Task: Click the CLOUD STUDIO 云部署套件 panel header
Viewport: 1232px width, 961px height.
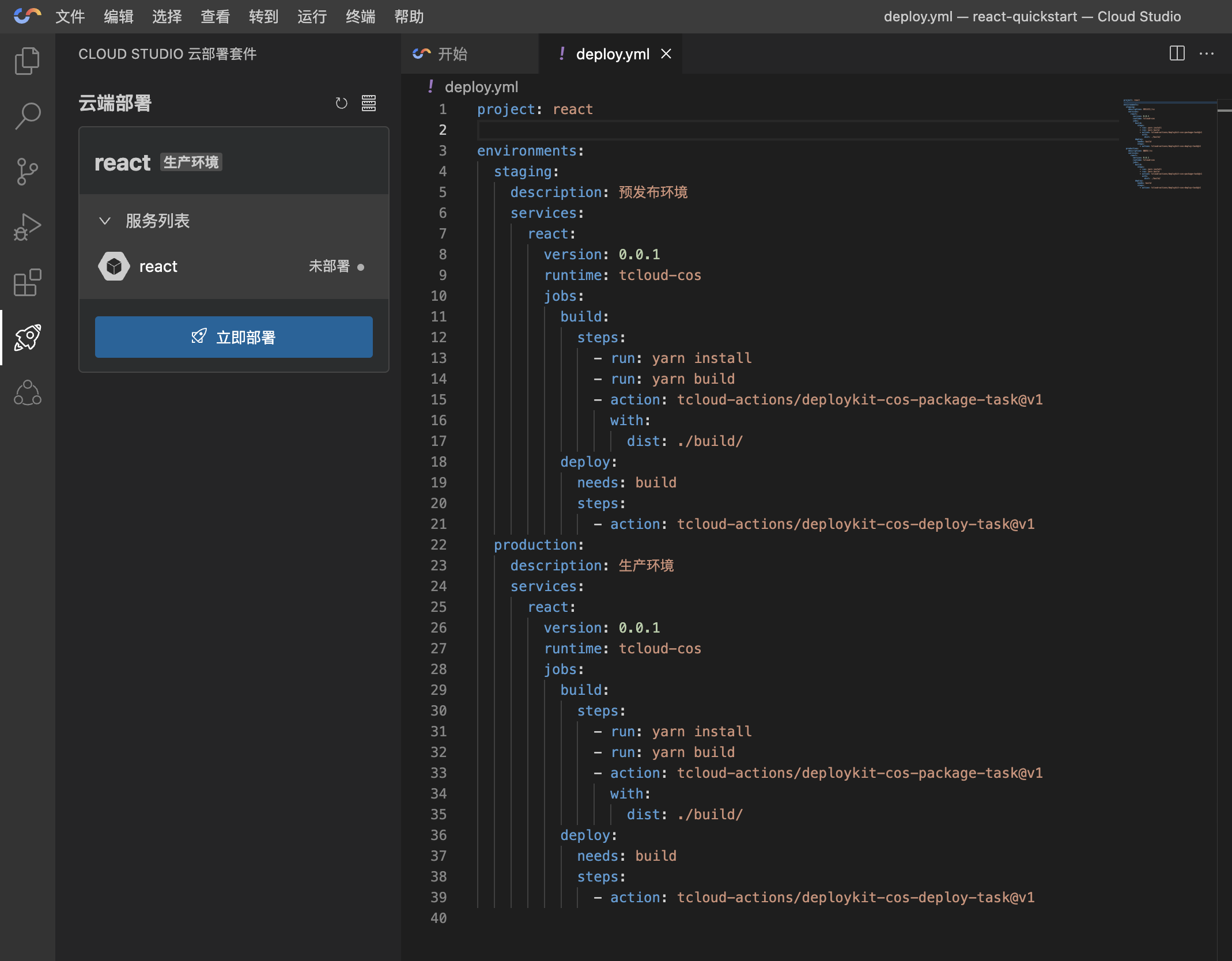Action: (x=168, y=54)
